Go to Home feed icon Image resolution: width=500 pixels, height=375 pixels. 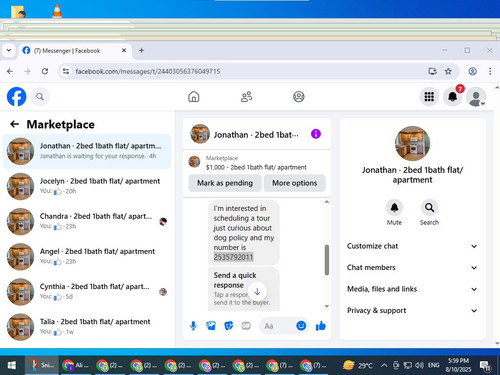(194, 97)
